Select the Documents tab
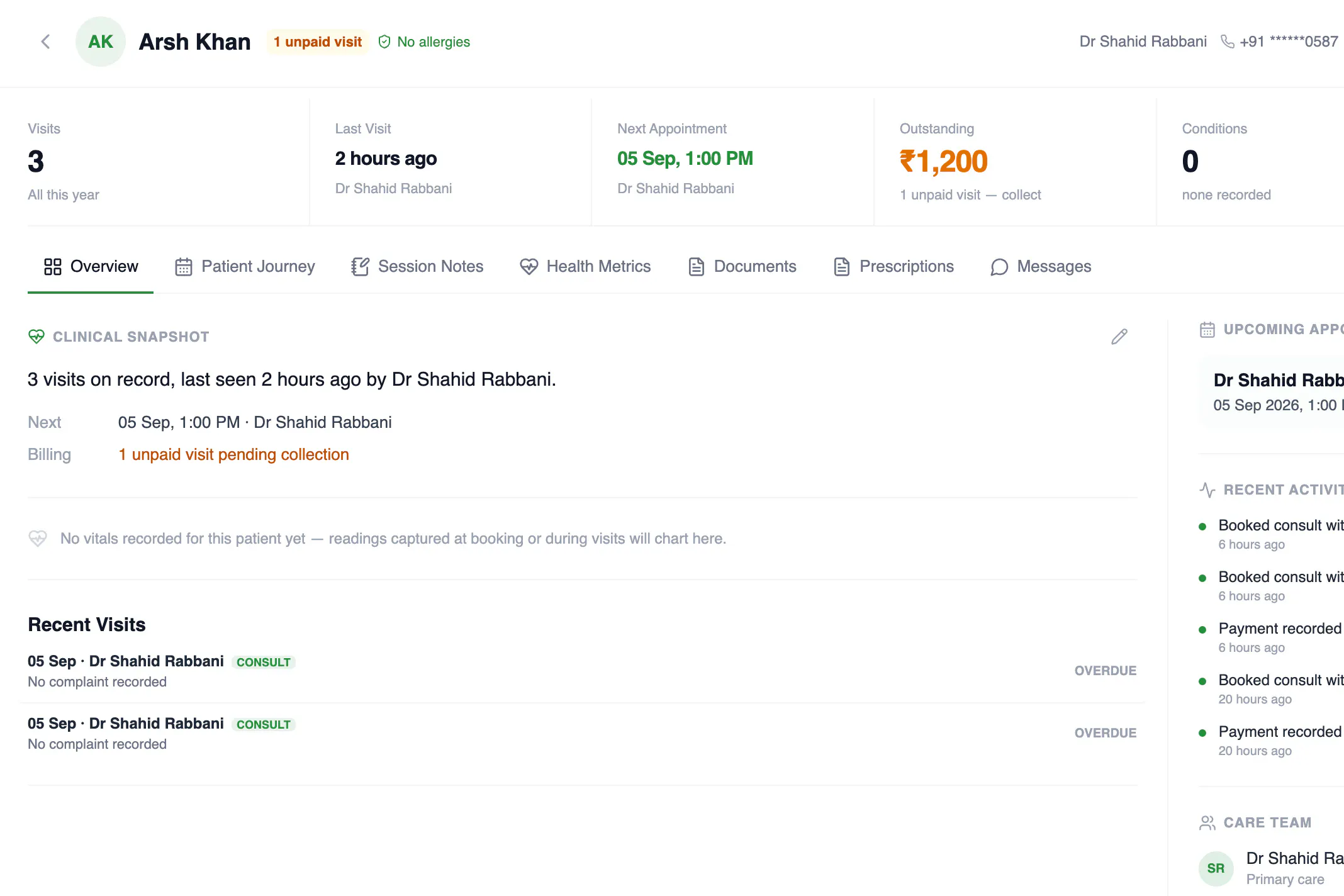 pos(742,267)
